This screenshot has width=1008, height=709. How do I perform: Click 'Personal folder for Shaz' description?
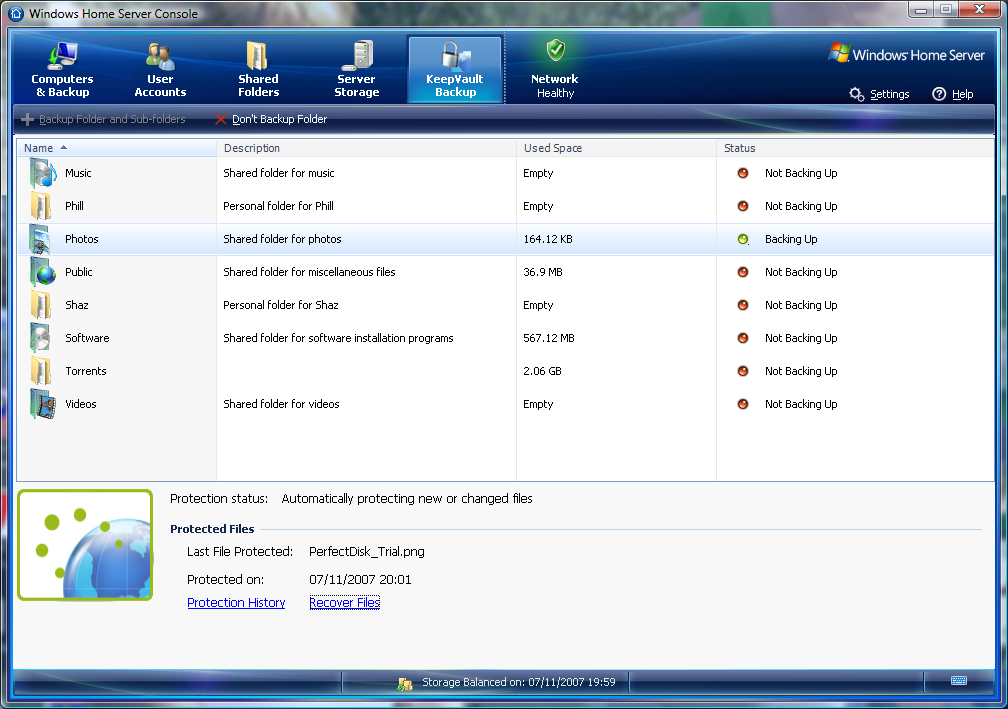tap(280, 305)
